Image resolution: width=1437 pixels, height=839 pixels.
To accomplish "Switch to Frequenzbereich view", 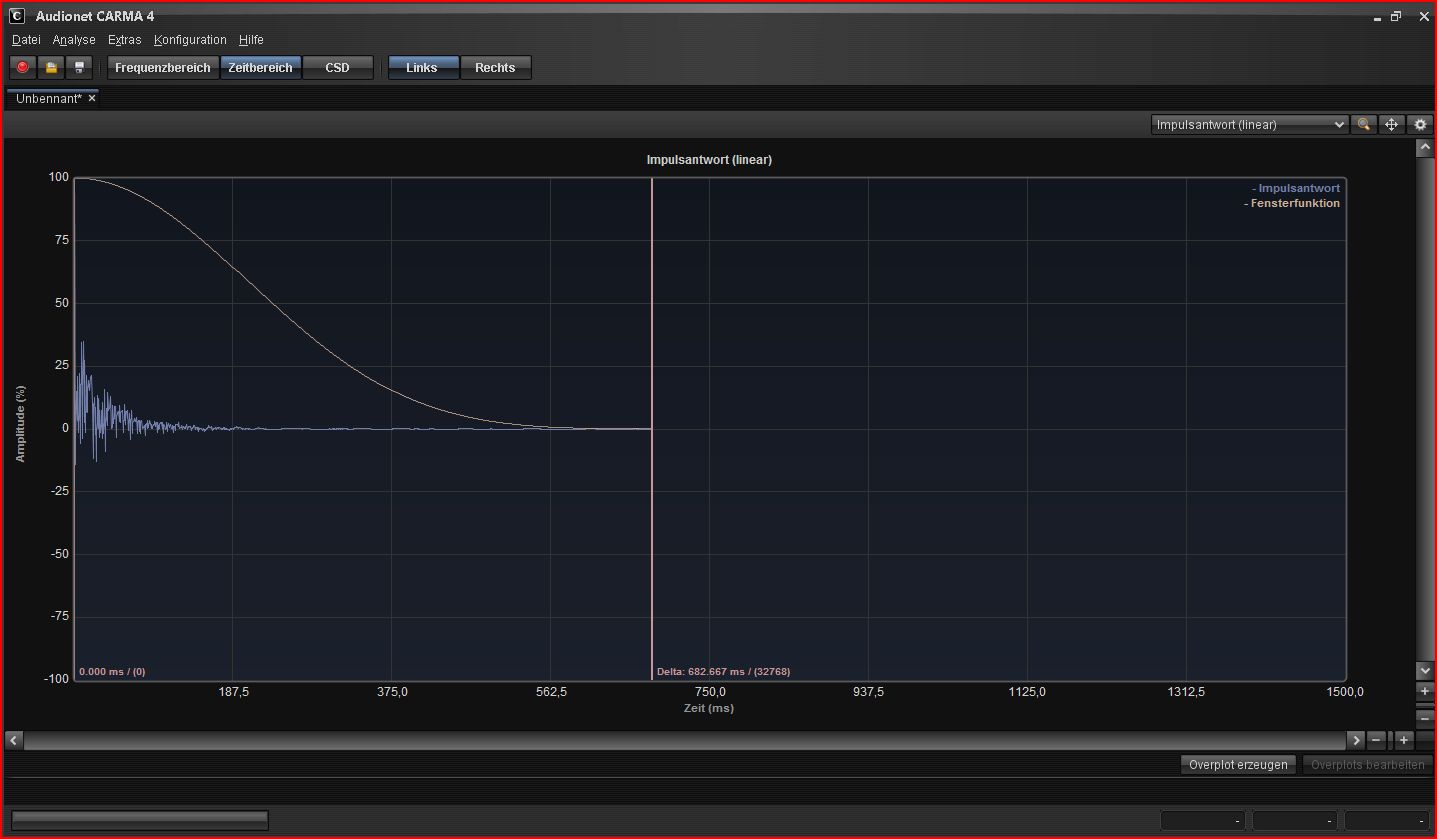I will [163, 68].
